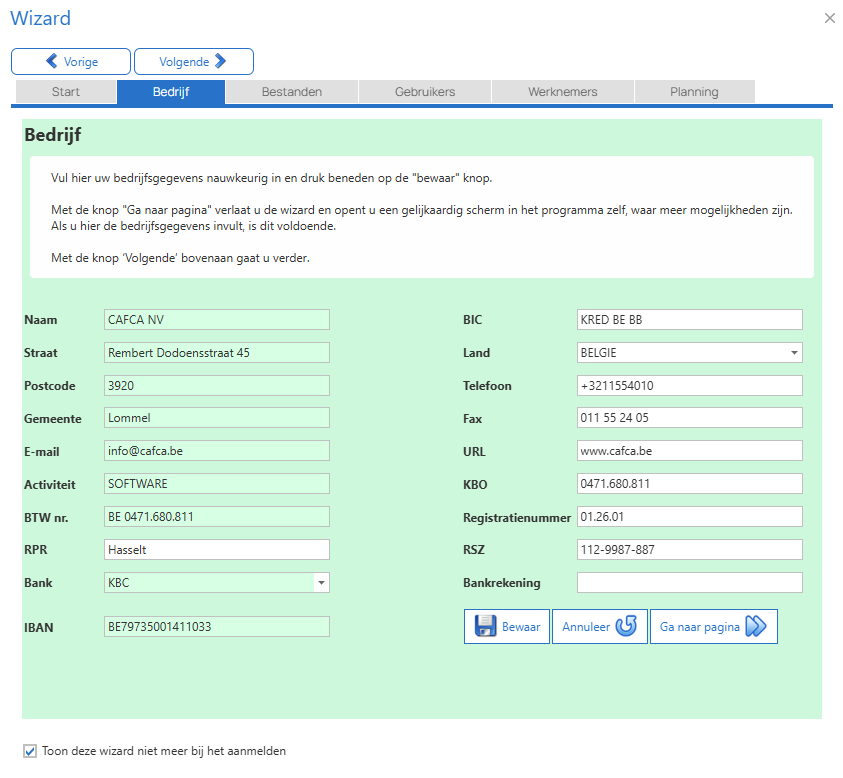Screen dimensions: 843x778
Task: Open the Gebruikers tab
Action: point(425,92)
